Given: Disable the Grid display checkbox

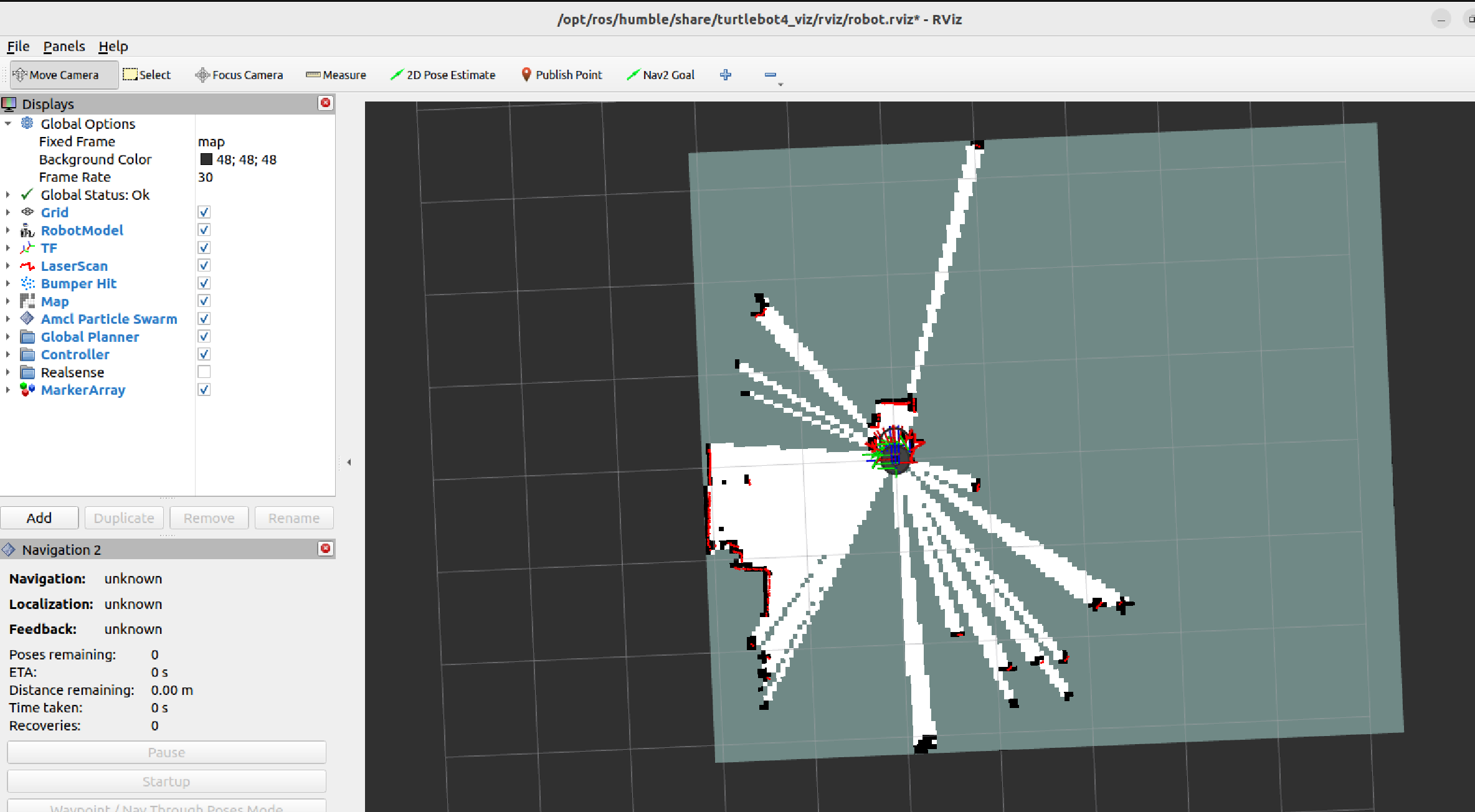Looking at the screenshot, I should (204, 212).
